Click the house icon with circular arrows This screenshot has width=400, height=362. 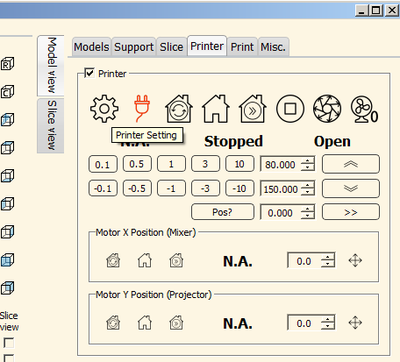(x=179, y=109)
